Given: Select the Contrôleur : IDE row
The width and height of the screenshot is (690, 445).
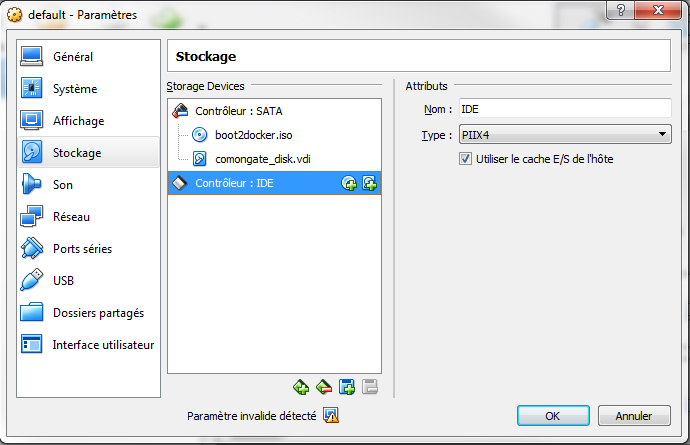Looking at the screenshot, I should tap(274, 183).
